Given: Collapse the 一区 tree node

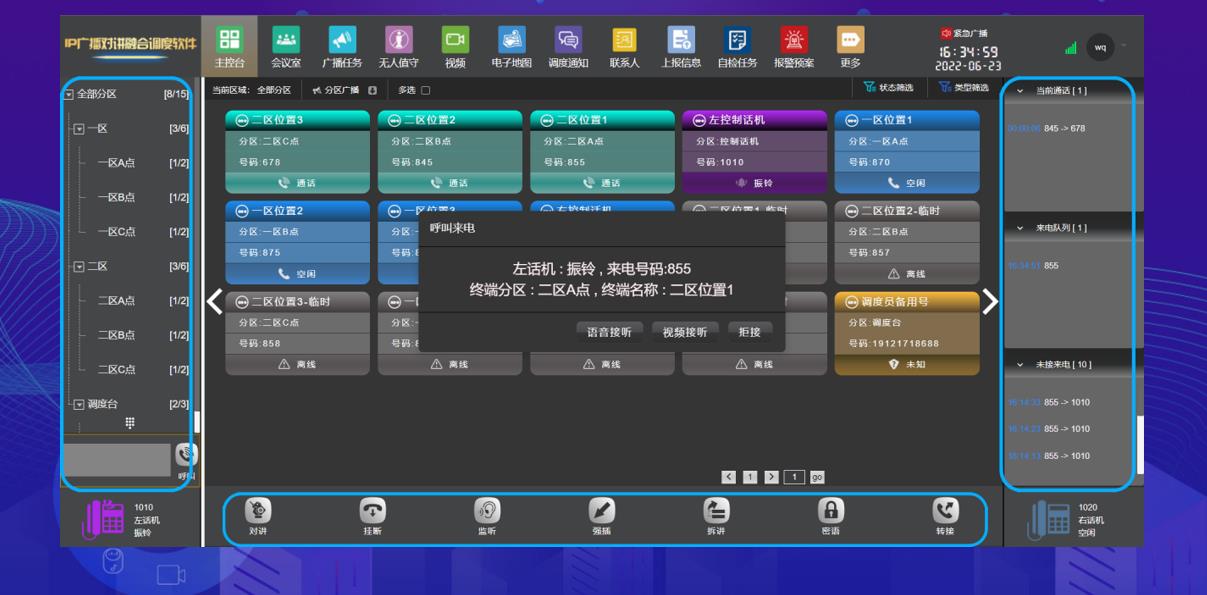Looking at the screenshot, I should click(x=79, y=129).
